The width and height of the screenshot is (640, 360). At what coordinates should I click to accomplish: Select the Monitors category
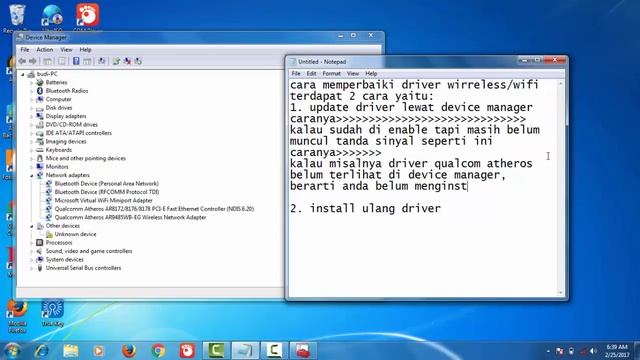point(57,167)
